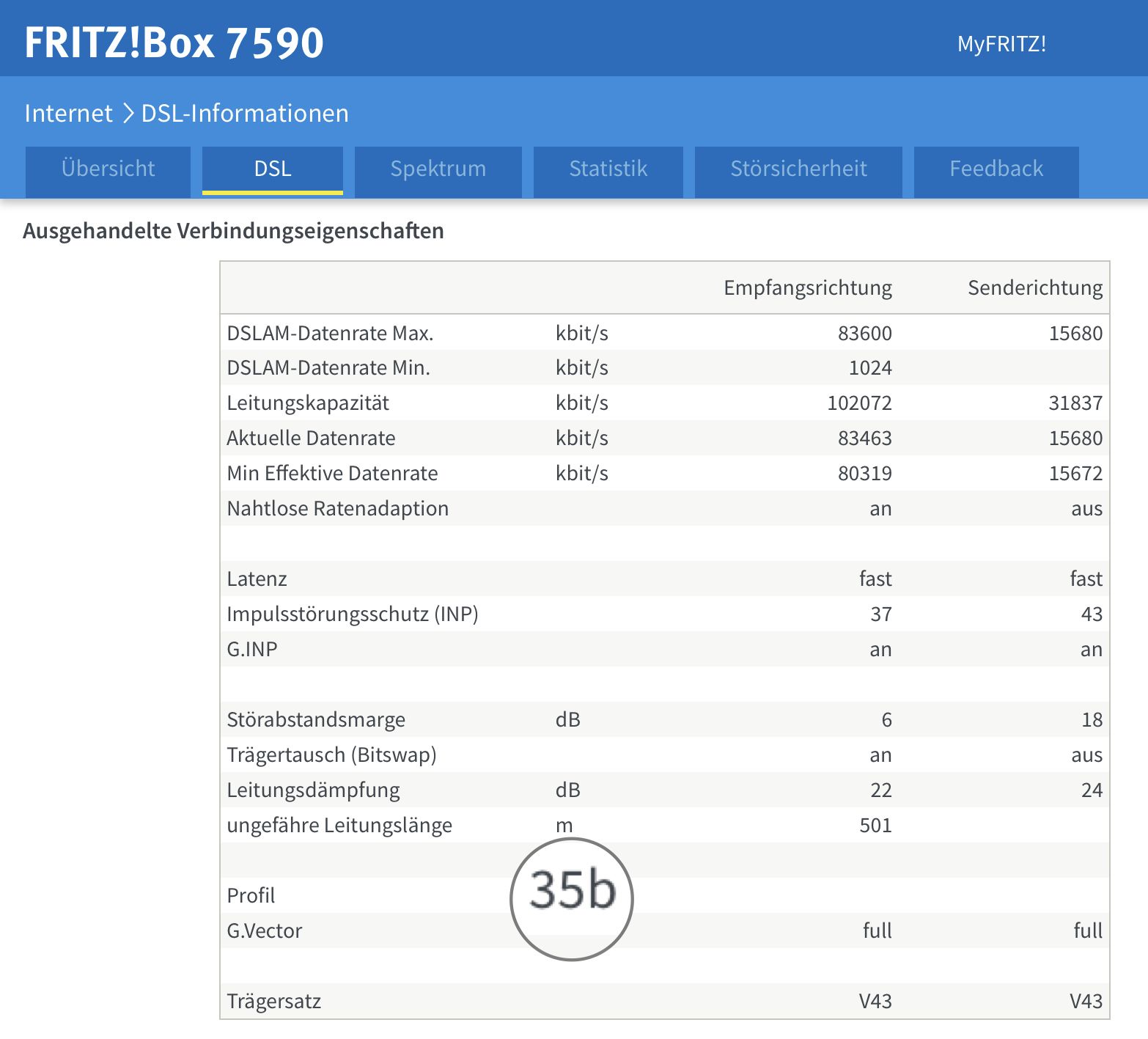
Task: Select the DSL tab
Action: click(272, 169)
